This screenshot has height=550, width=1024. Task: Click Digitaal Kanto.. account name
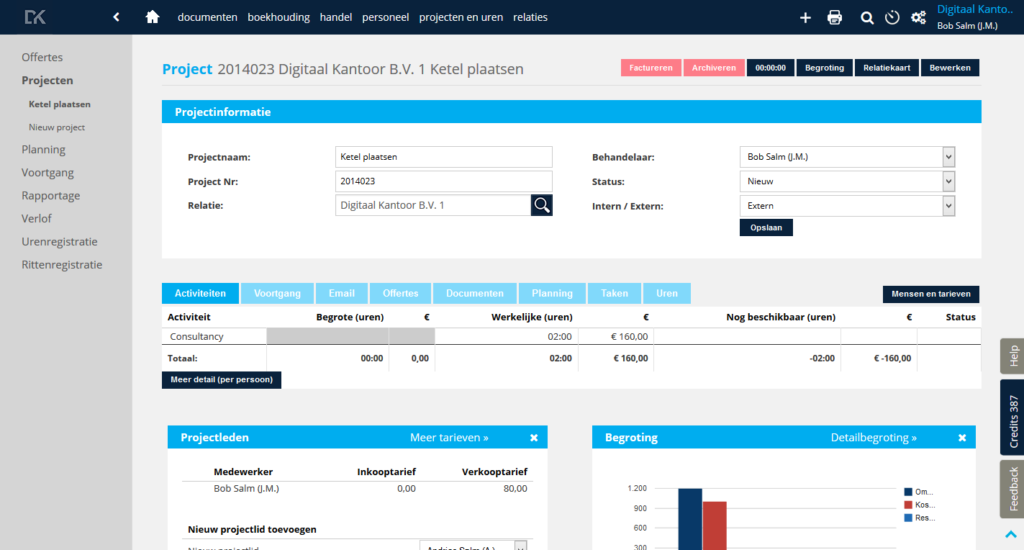point(974,9)
